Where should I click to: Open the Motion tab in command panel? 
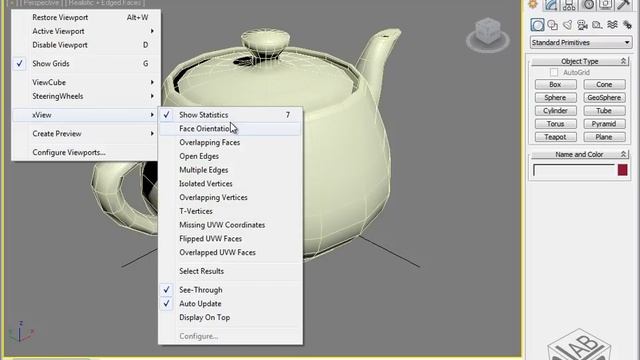[588, 4]
